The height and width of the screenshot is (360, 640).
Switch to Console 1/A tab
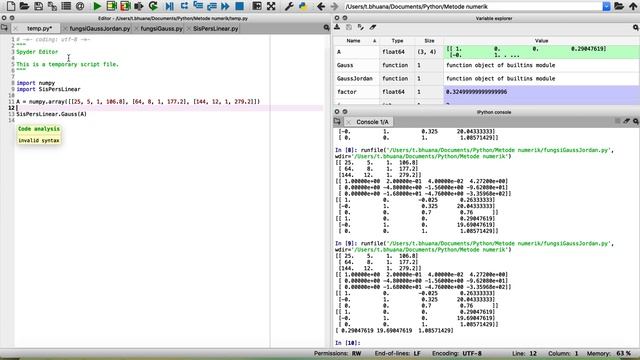click(x=372, y=122)
